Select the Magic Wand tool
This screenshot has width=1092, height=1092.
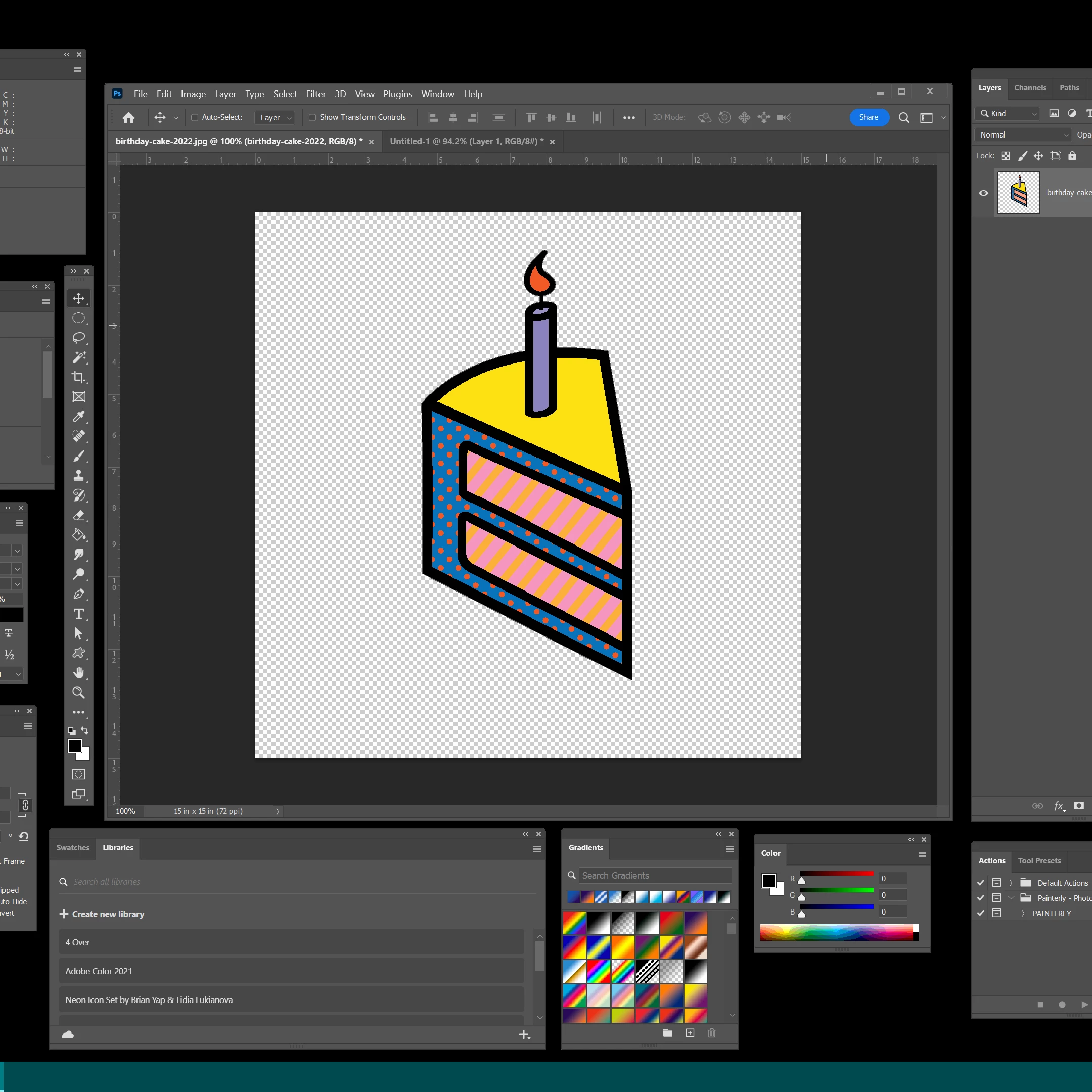[78, 357]
